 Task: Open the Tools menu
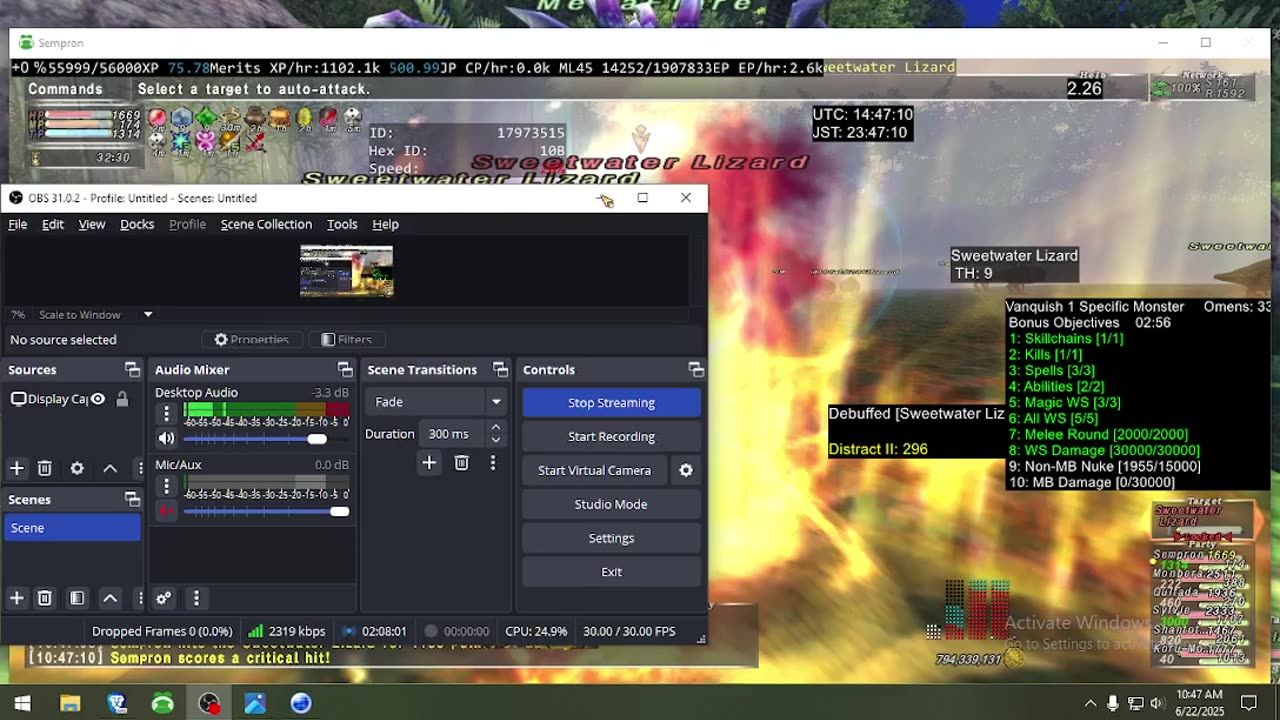[342, 224]
